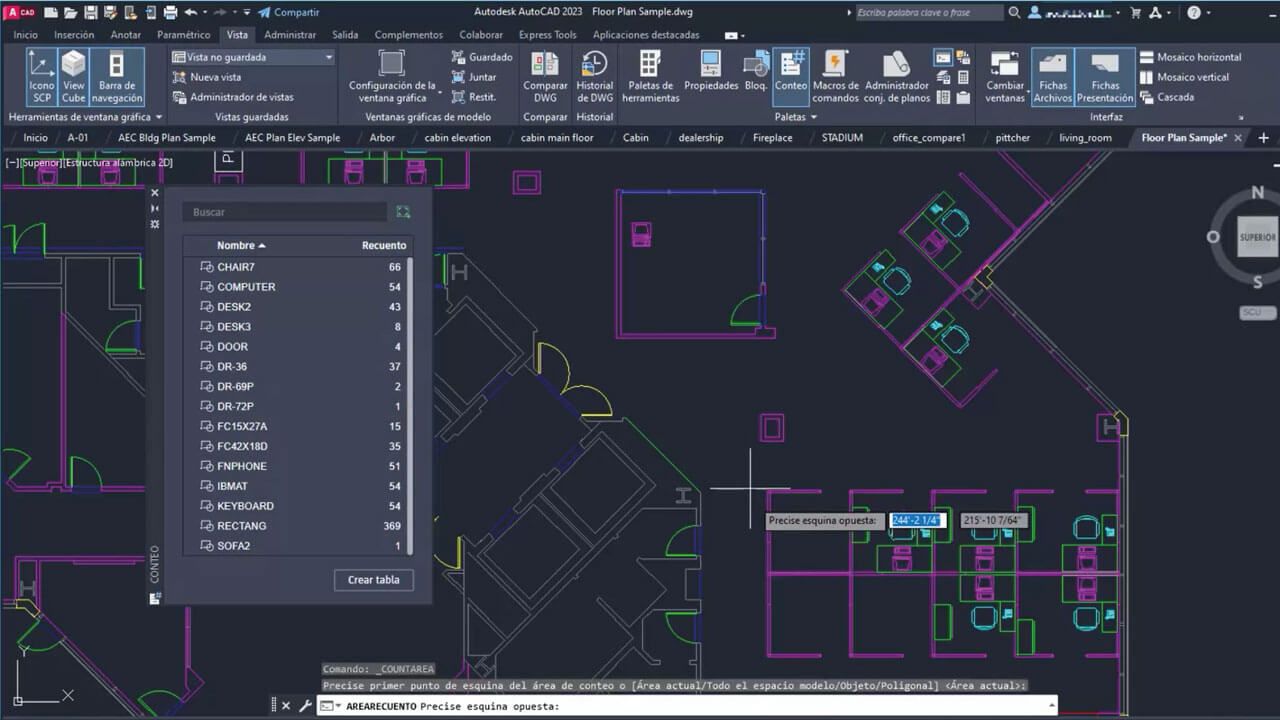Sort by the Nombre column header
Screen dimensions: 1280x720
tap(241, 245)
